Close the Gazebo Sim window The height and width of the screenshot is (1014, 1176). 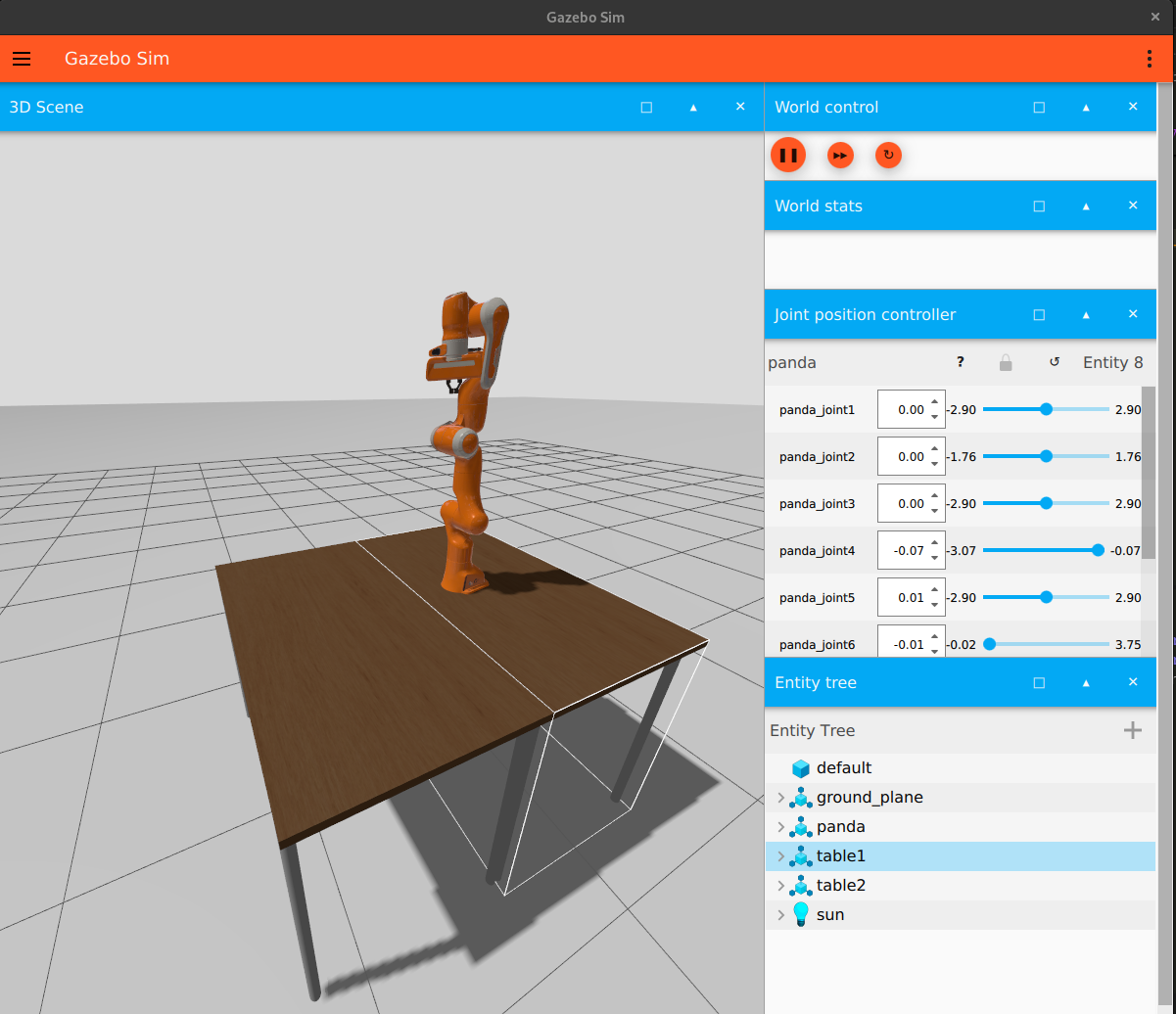[x=1155, y=18]
